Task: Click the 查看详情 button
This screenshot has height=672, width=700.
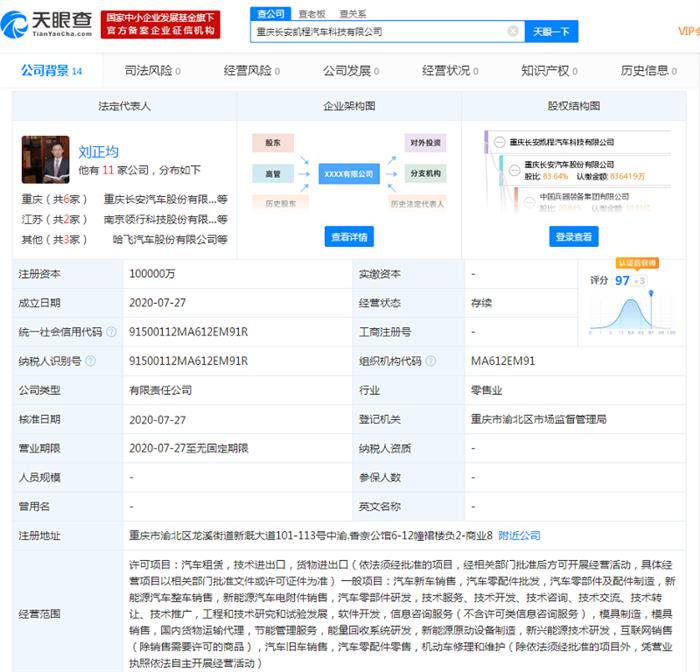Action: click(349, 237)
